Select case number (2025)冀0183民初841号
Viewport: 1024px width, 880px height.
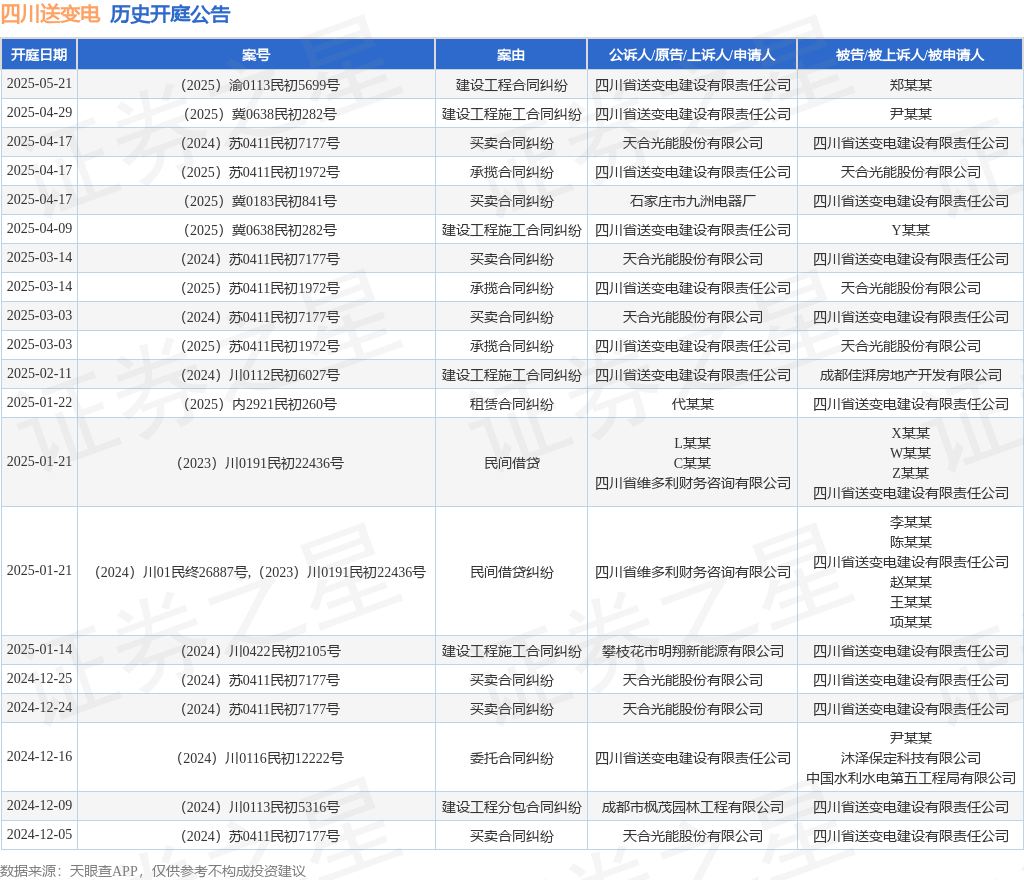(x=260, y=201)
